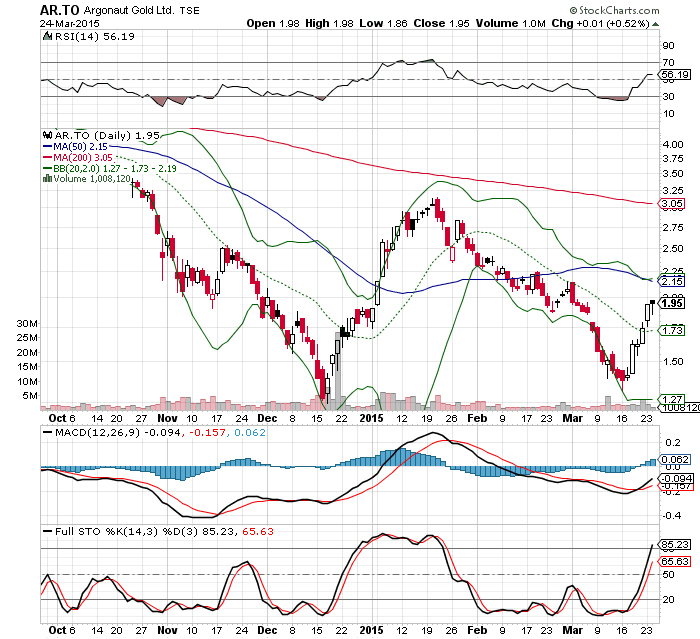
Task: Click the 1008120 volume tag on the right axis
Action: pos(680,408)
